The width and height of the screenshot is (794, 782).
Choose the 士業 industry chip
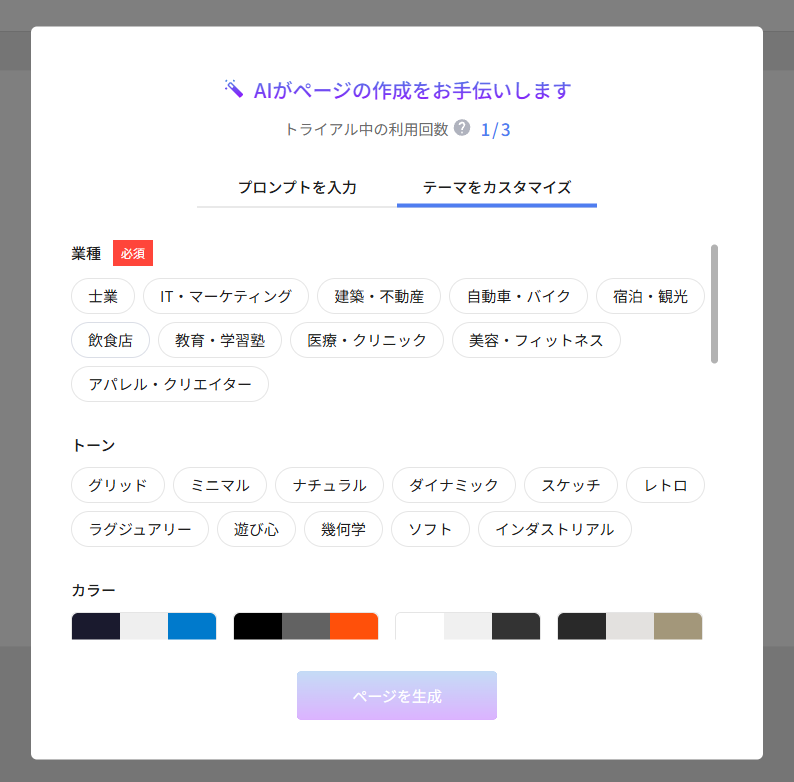103,296
